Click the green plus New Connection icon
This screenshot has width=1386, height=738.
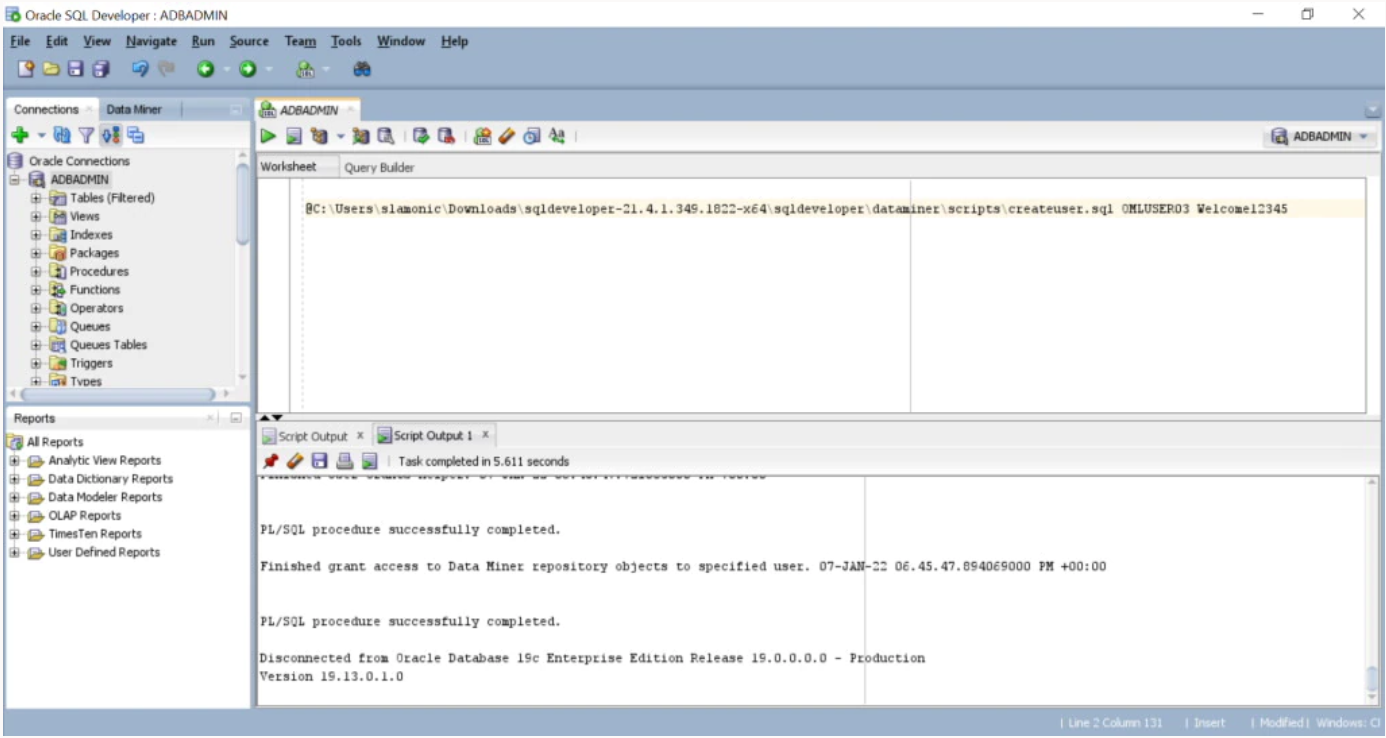(x=19, y=135)
